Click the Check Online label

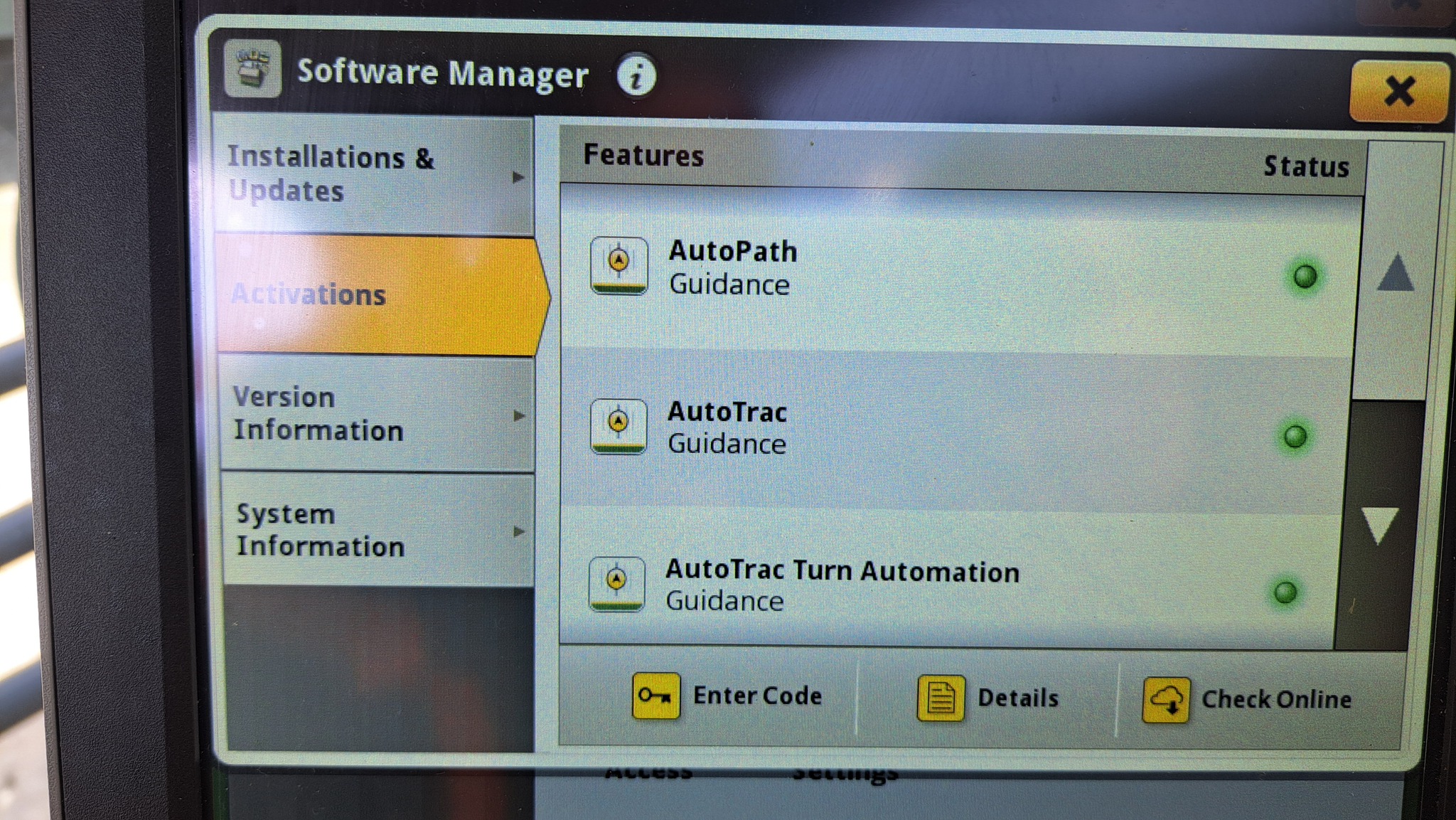pyautogui.click(x=1277, y=700)
